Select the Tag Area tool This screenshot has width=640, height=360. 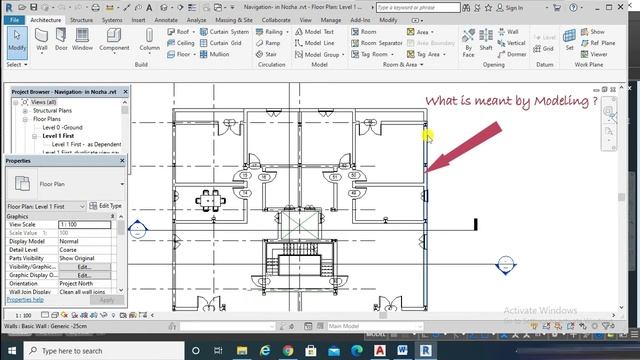click(426, 54)
